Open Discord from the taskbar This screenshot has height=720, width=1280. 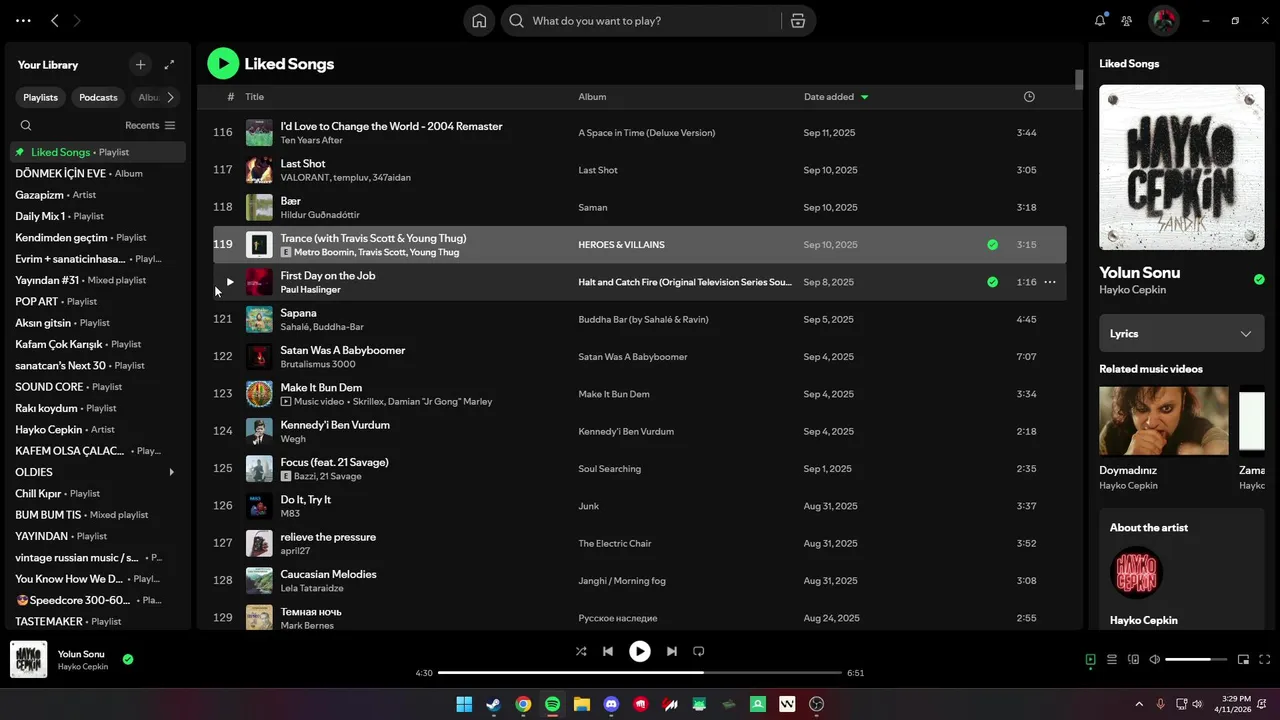[x=611, y=704]
